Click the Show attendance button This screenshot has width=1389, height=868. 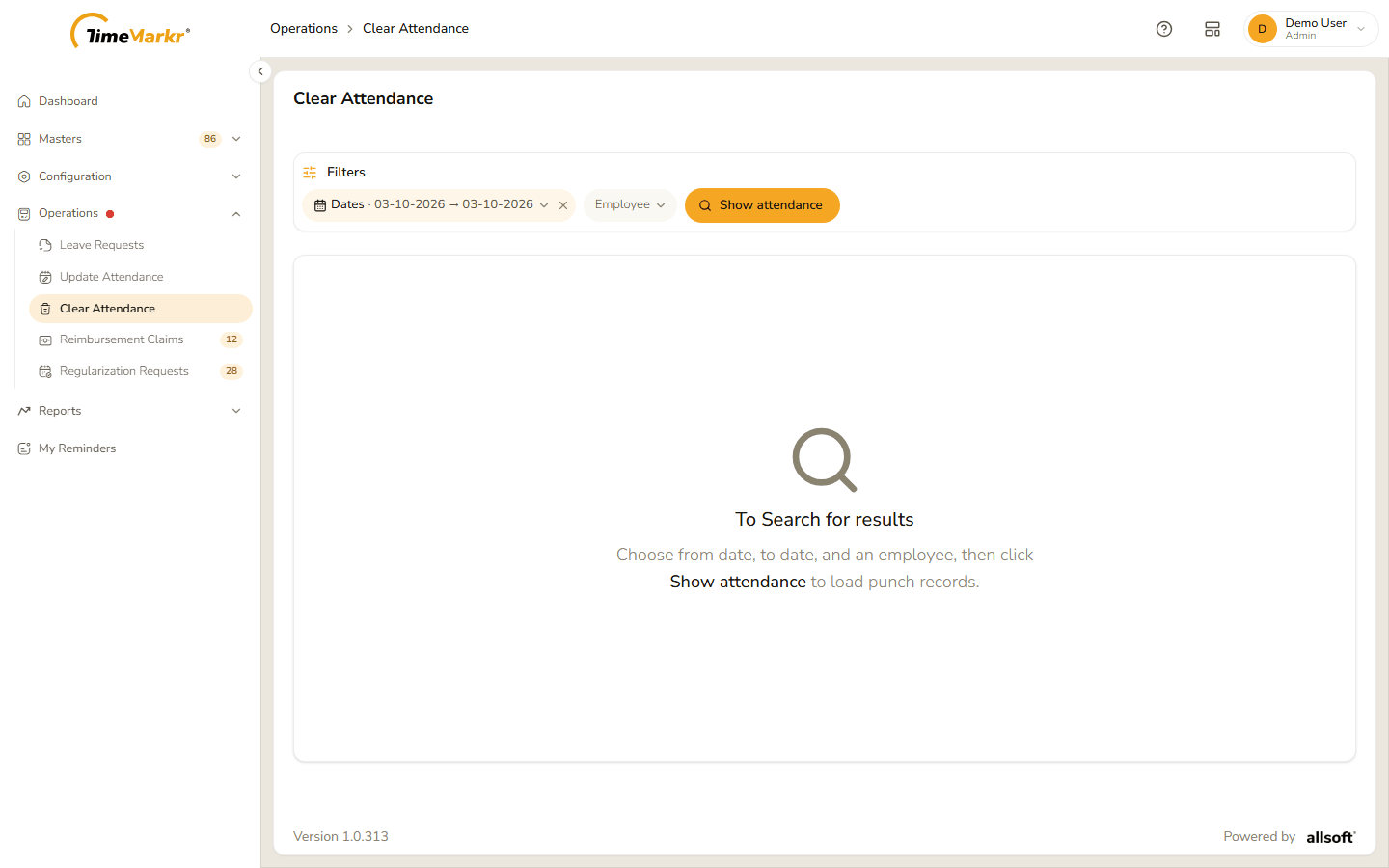(762, 205)
